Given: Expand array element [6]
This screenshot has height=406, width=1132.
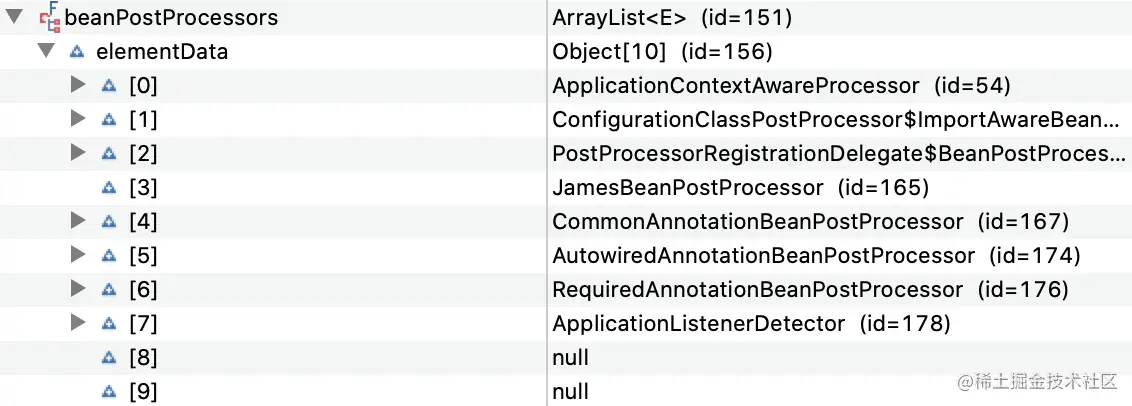Looking at the screenshot, I should pos(78,289).
